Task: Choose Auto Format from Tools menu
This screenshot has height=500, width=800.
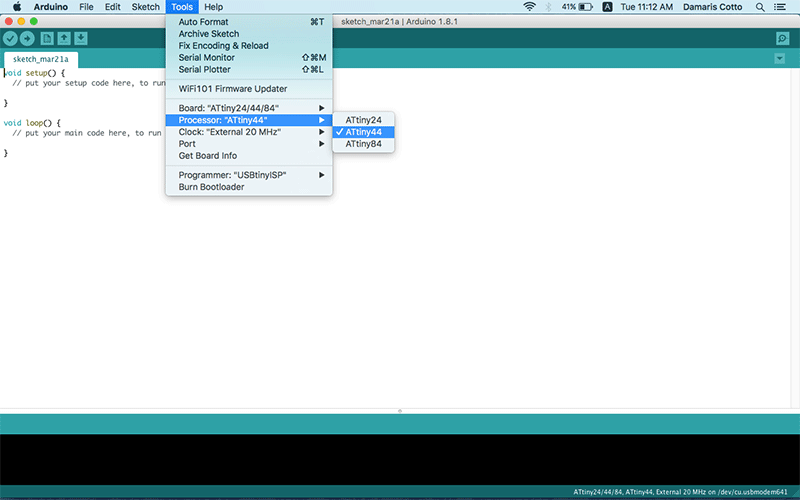Action: click(249, 22)
